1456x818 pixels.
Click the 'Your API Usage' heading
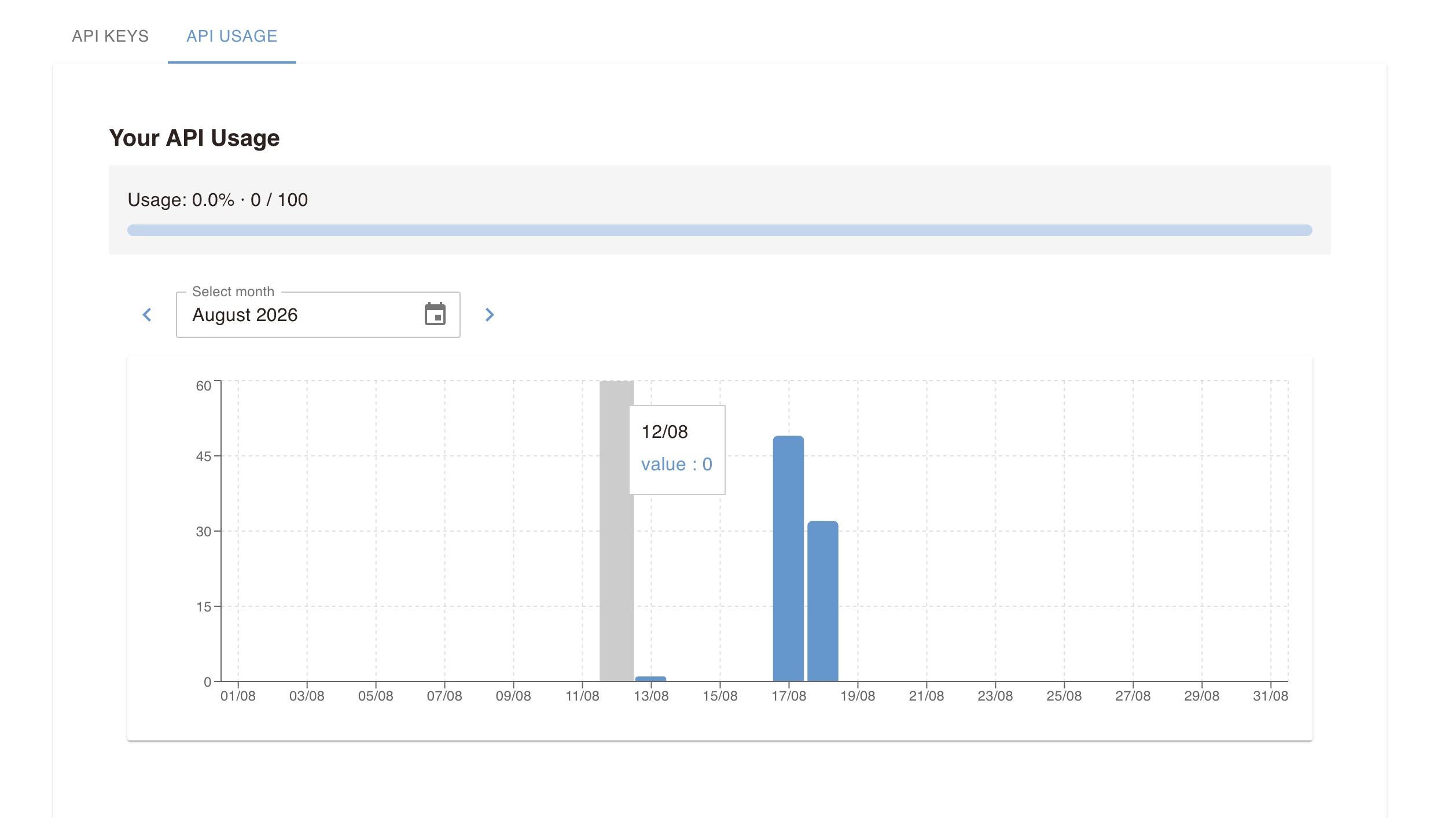[194, 138]
